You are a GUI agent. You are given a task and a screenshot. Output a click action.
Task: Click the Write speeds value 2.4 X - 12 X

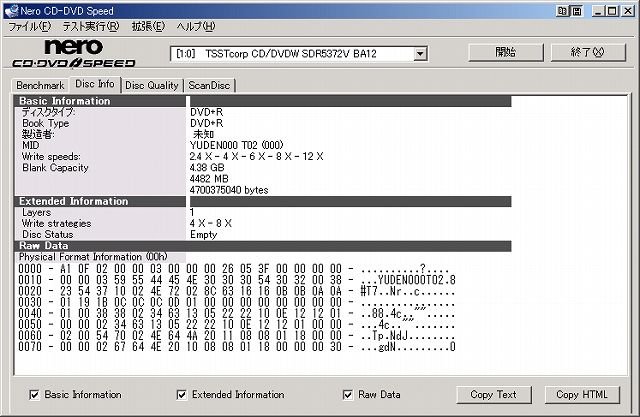pyautogui.click(x=256, y=156)
